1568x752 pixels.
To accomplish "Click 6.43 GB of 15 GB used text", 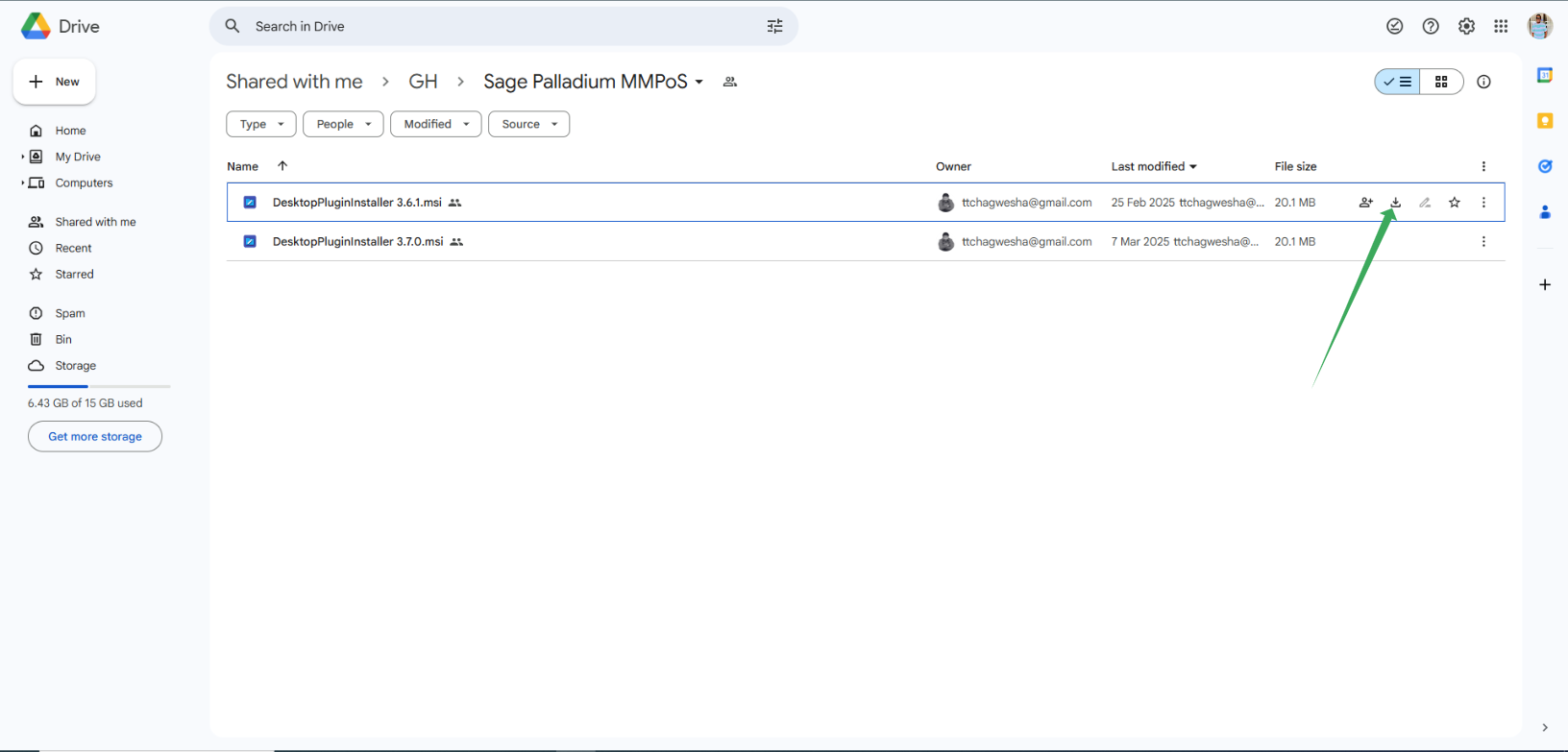I will (85, 403).
